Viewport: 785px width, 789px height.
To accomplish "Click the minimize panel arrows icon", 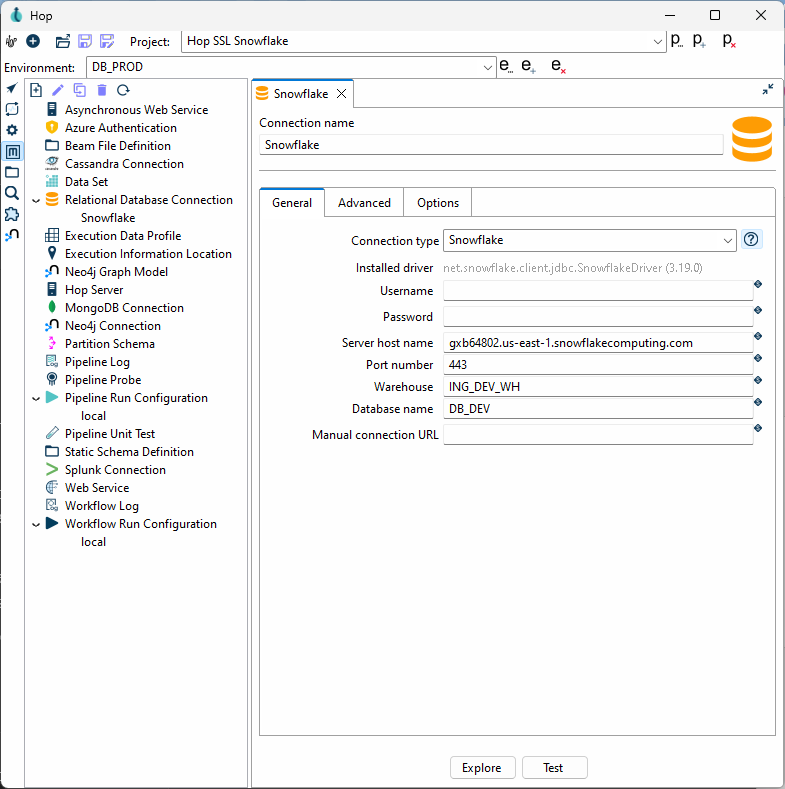I will 767,90.
